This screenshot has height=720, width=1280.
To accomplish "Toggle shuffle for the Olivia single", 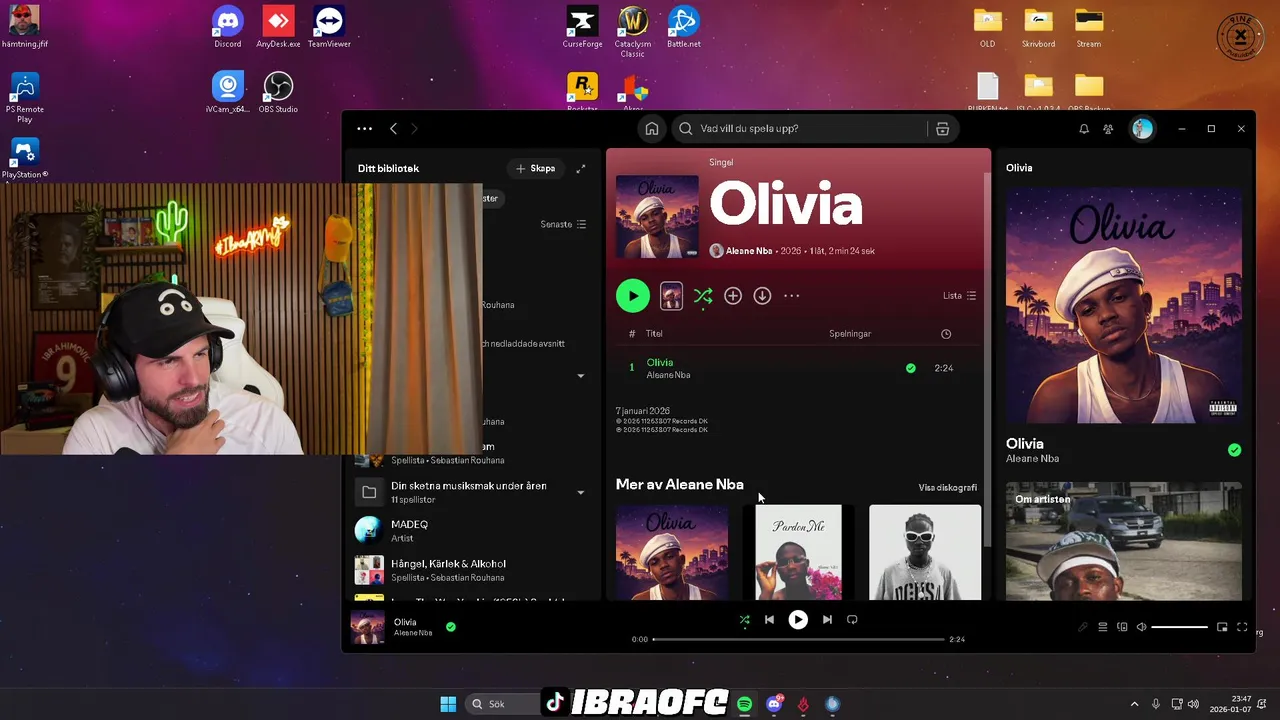I will pos(703,295).
